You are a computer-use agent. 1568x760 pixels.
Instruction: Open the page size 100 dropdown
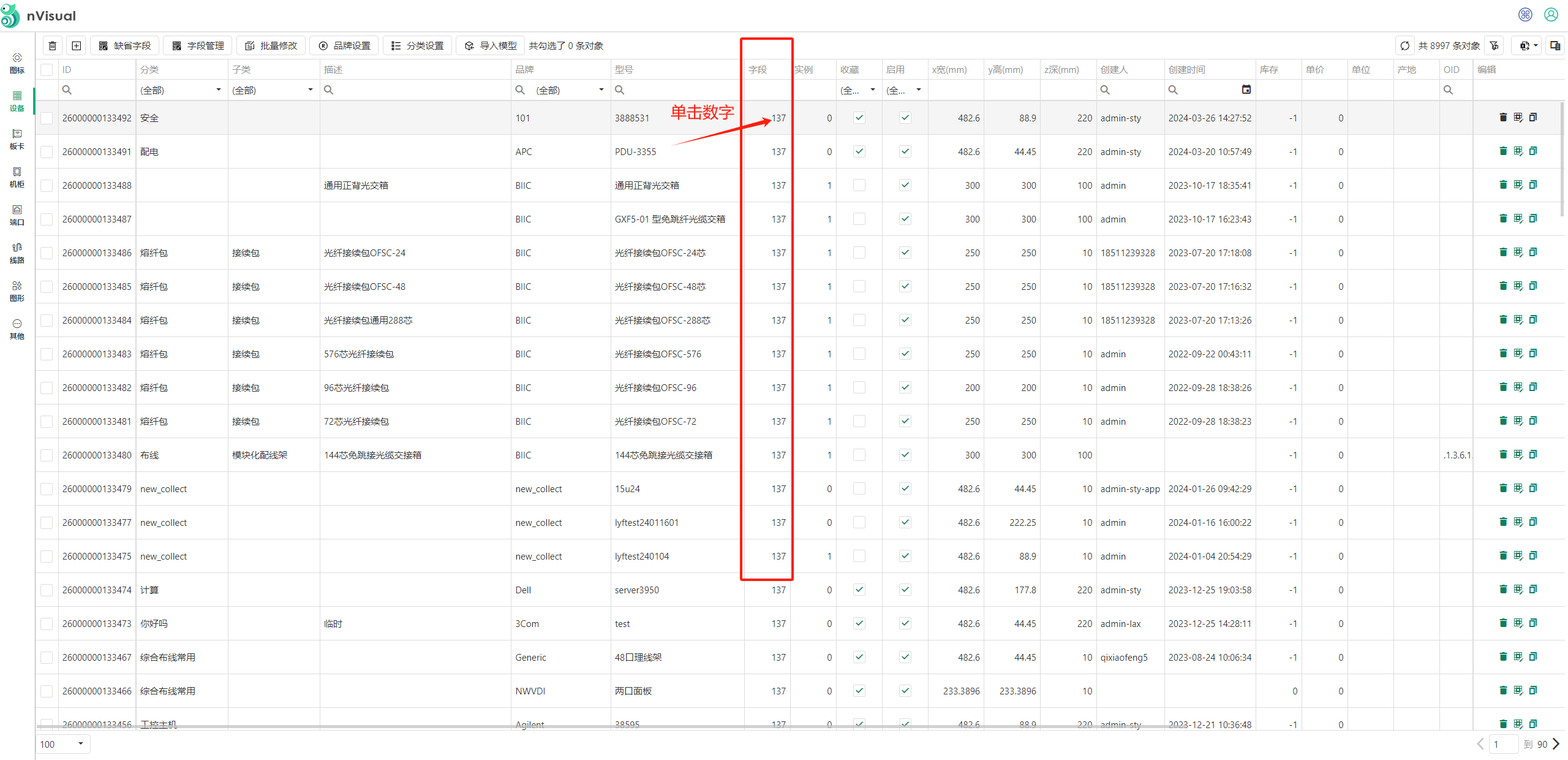(62, 744)
